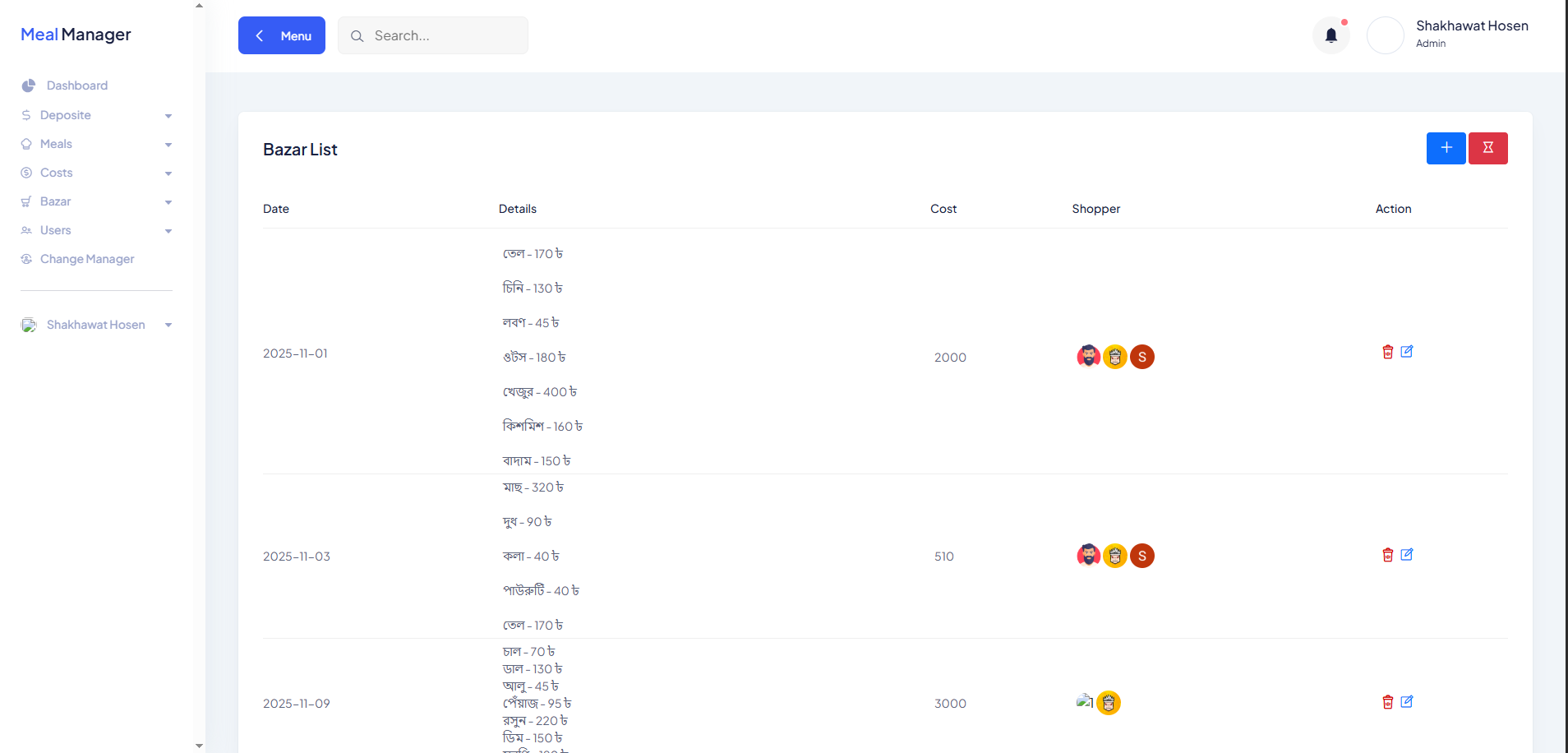
Task: Delete the 2025-11-03 bazar entry
Action: (x=1387, y=555)
